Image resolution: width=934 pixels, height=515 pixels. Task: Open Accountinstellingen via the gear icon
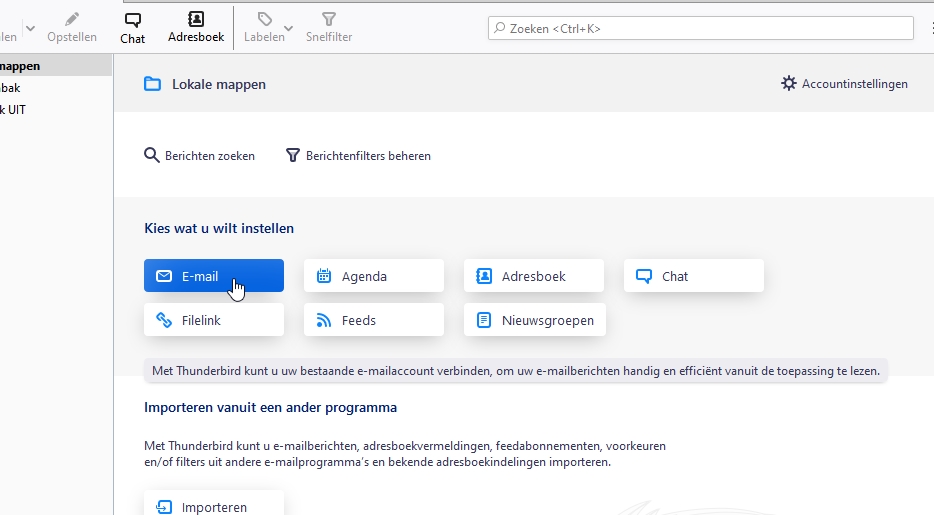click(789, 84)
